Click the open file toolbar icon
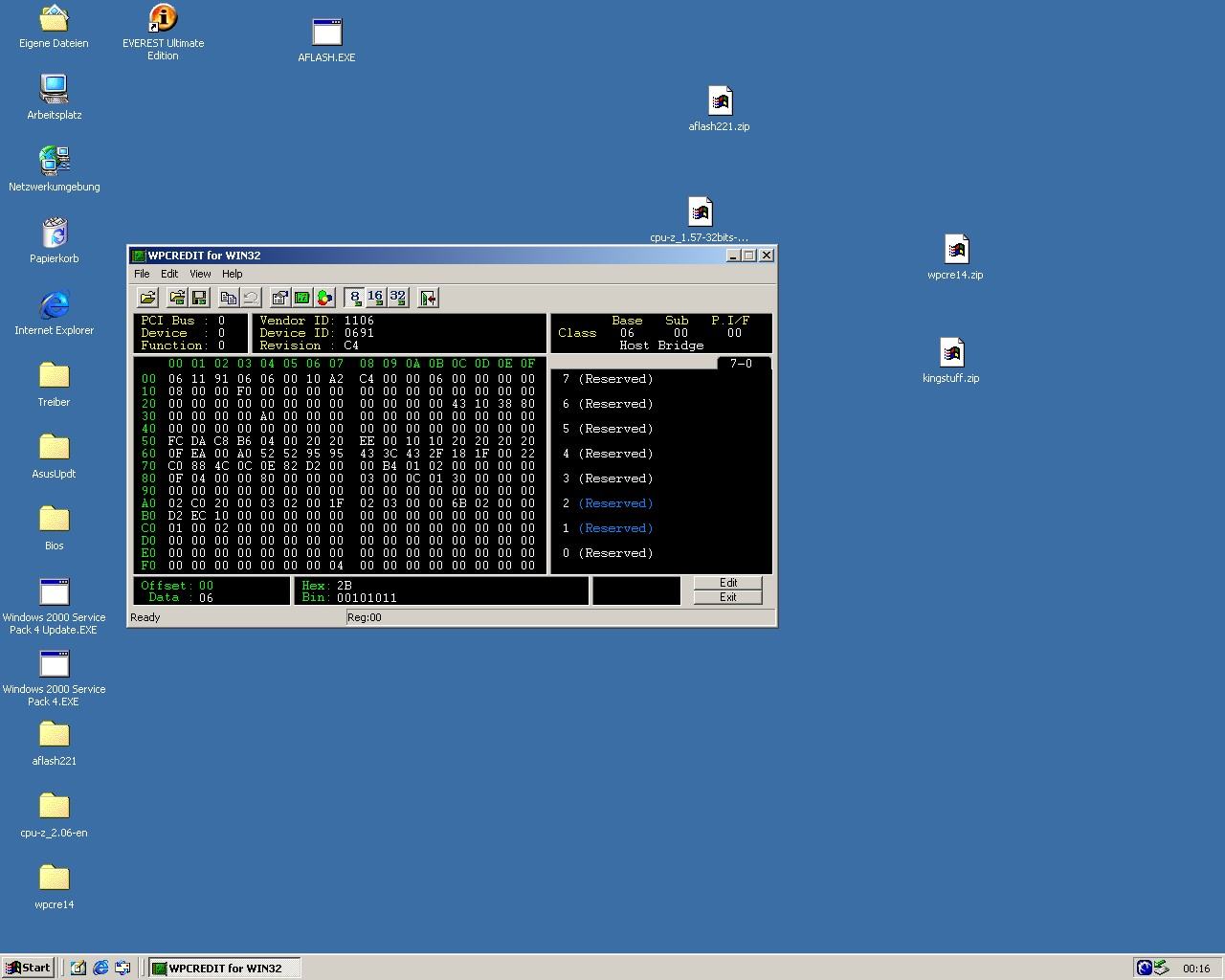Screen dimensions: 1225x980 148,298
